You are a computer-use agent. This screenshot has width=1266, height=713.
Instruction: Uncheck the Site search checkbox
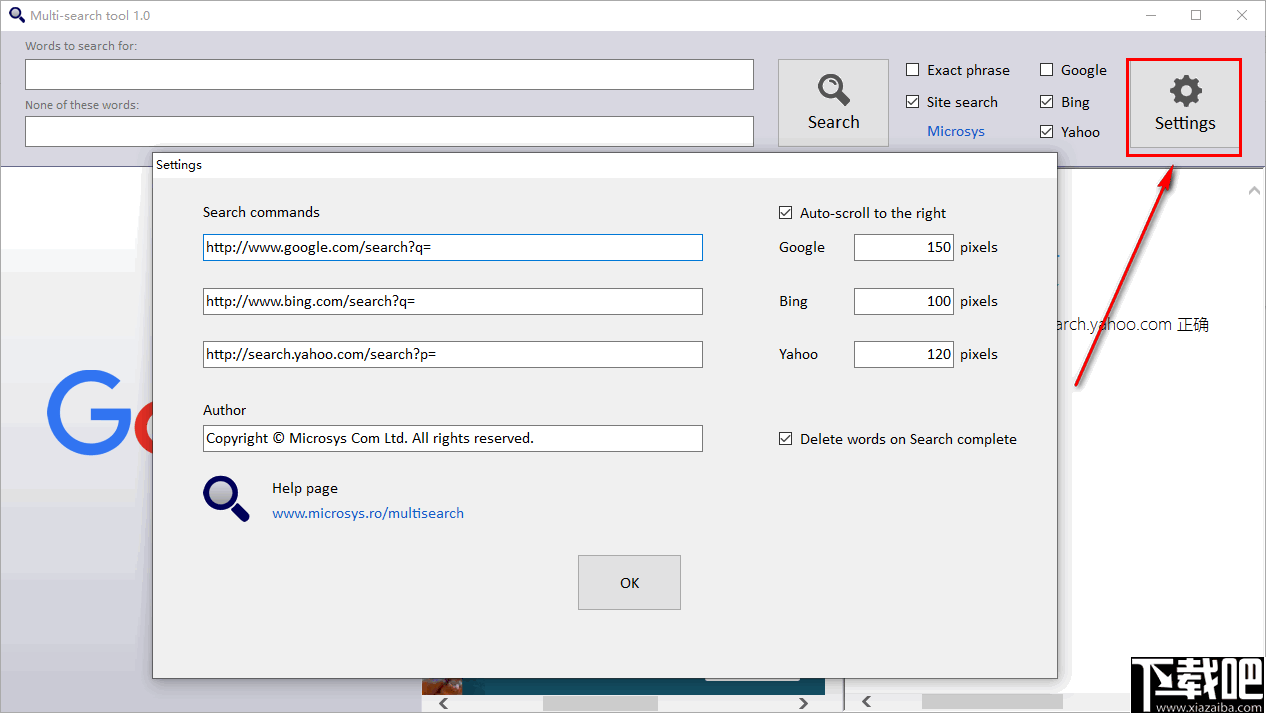(913, 102)
